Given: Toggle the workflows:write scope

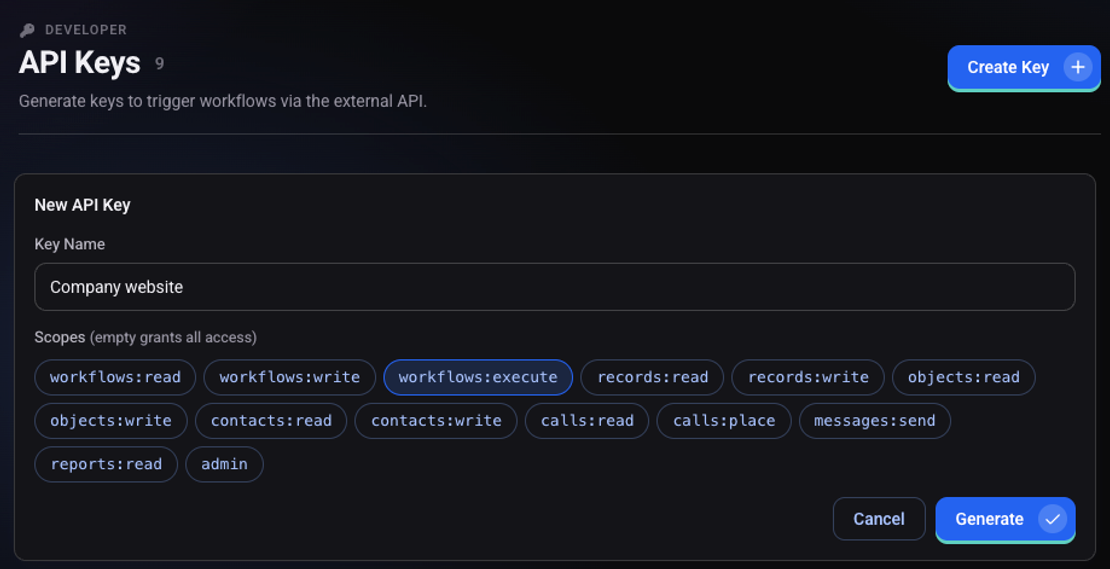Looking at the screenshot, I should 290,377.
